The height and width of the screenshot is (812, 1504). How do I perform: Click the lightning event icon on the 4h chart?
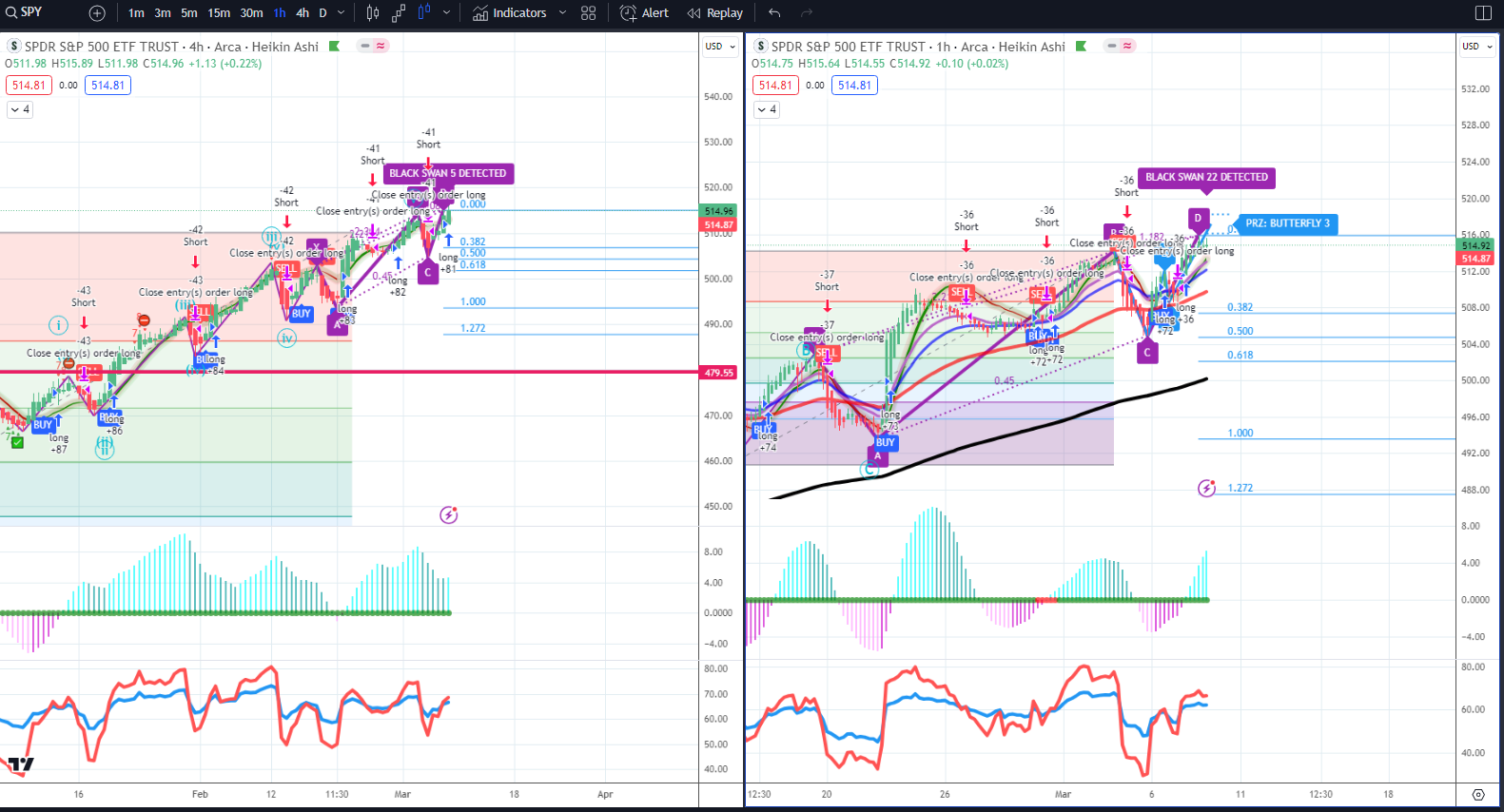pos(449,514)
